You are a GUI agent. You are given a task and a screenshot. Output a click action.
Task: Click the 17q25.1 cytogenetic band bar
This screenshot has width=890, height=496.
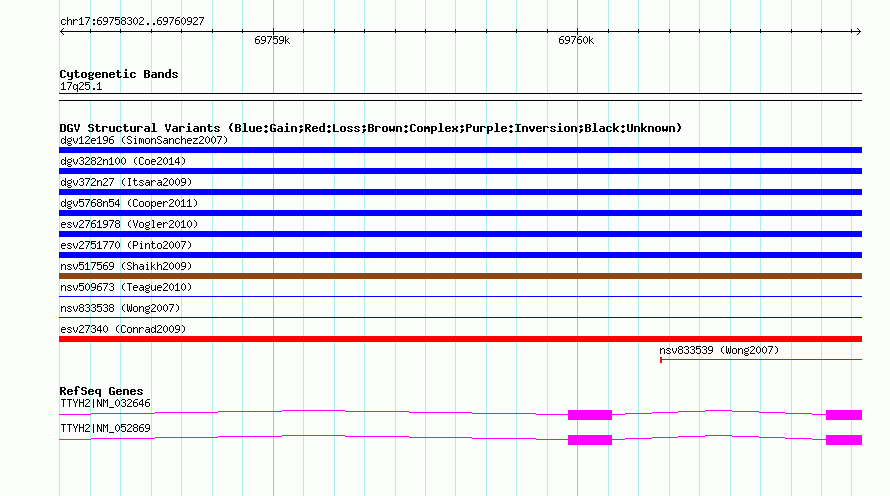point(460,97)
